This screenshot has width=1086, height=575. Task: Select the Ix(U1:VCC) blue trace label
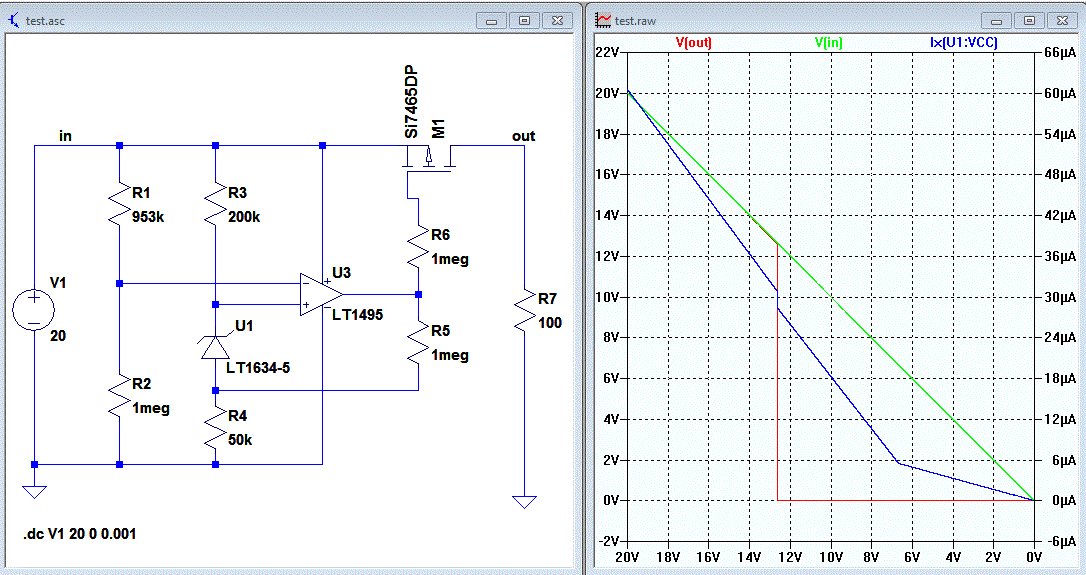[x=964, y=42]
